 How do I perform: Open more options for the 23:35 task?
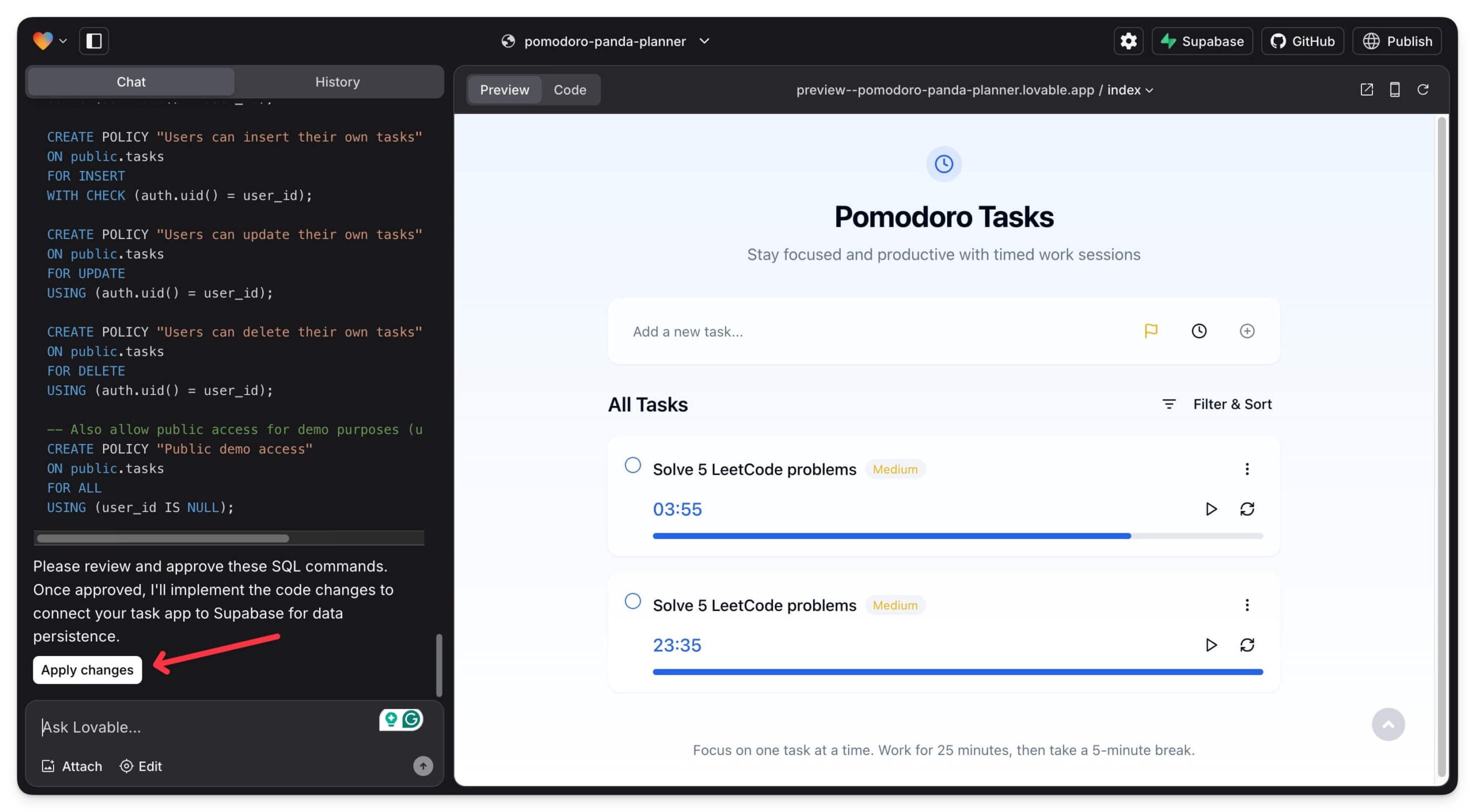[x=1247, y=605]
